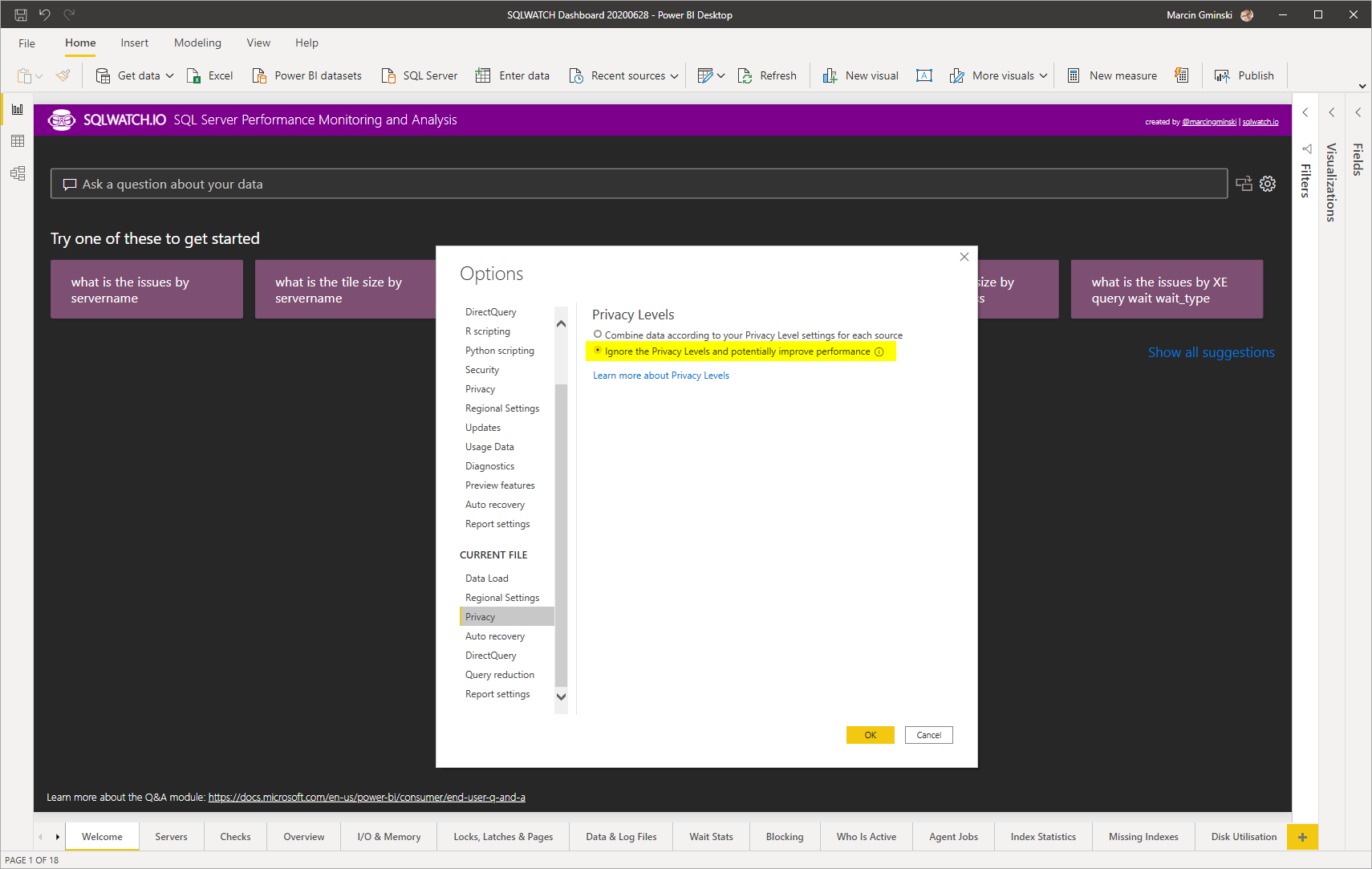The image size is (1372, 869).
Task: Click the options list scrollbar up arrow
Action: pos(561,324)
